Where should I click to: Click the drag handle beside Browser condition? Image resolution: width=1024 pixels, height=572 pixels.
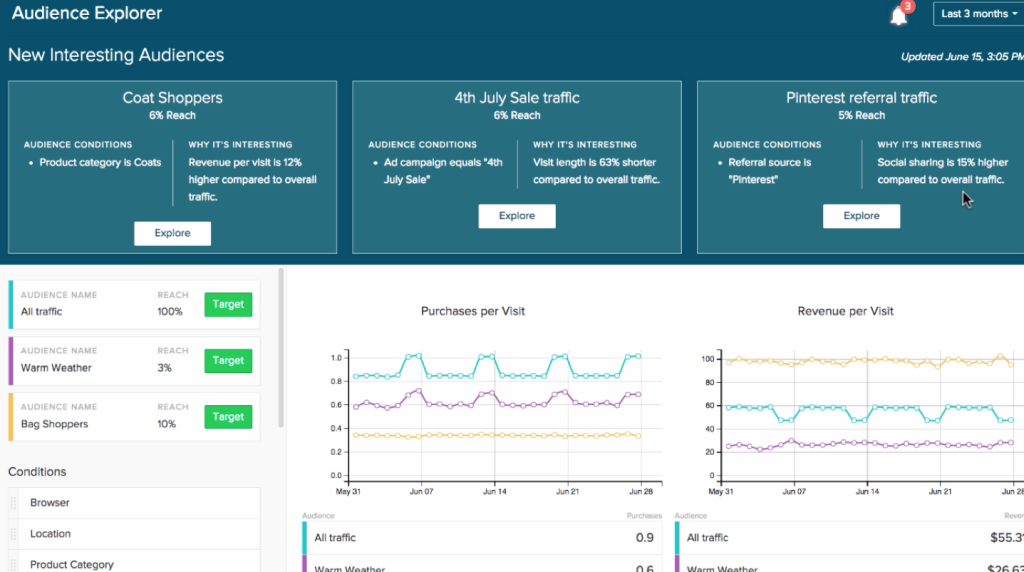point(14,503)
